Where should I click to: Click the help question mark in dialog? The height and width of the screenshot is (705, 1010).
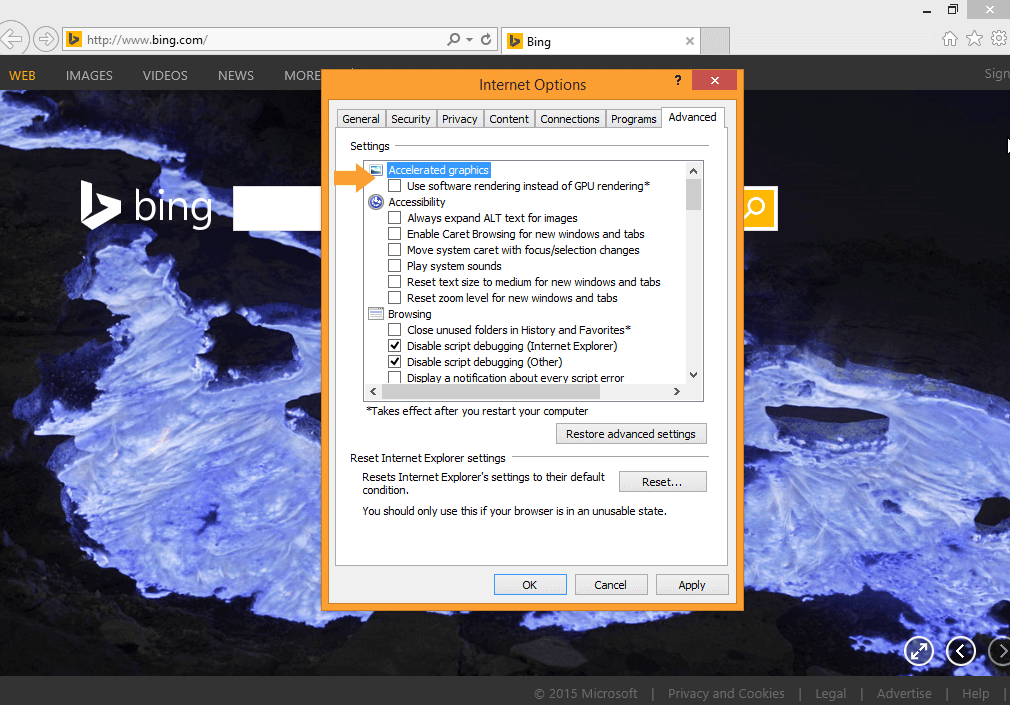tap(678, 80)
